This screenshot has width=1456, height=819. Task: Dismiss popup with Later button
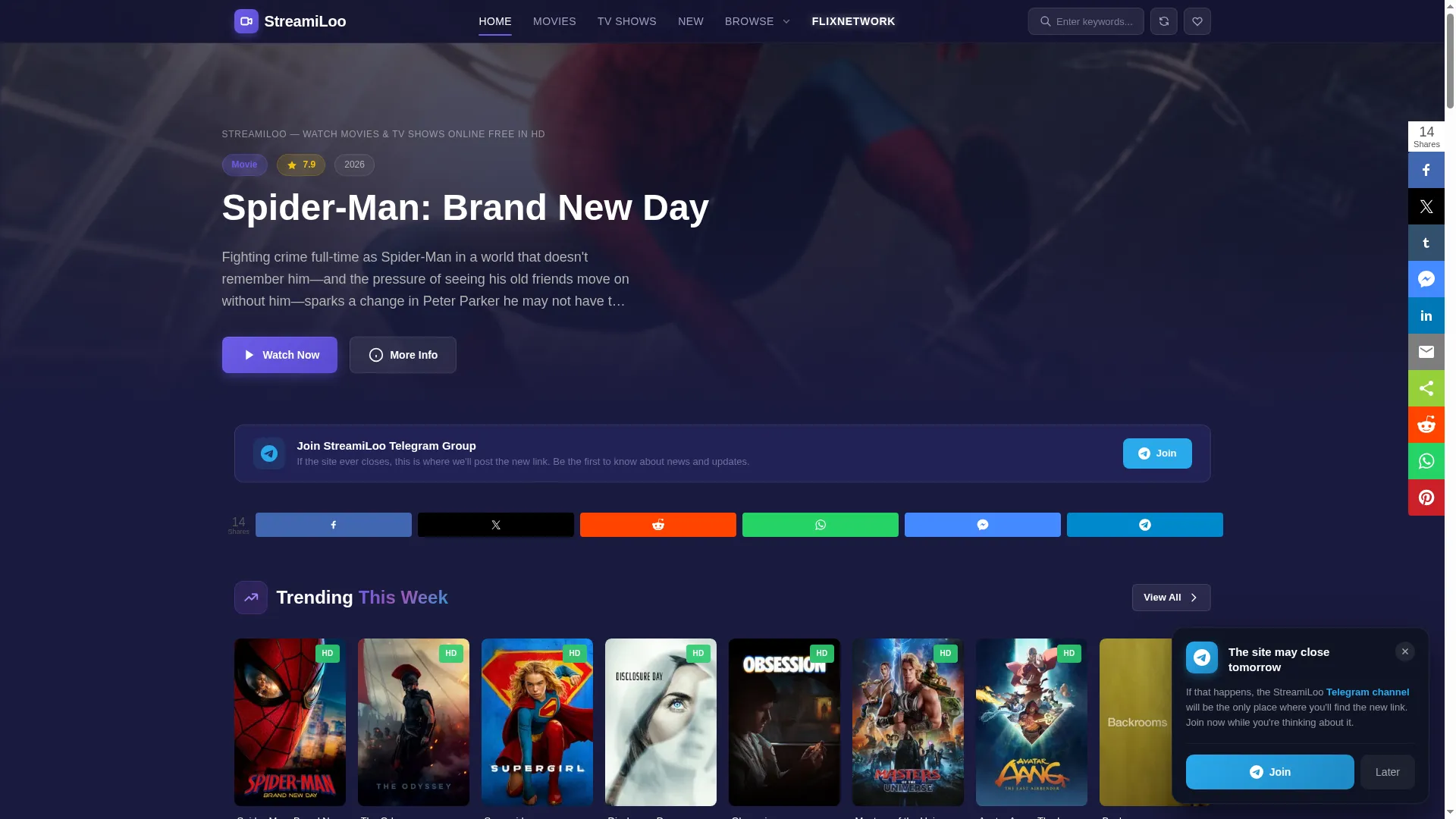coord(1388,772)
